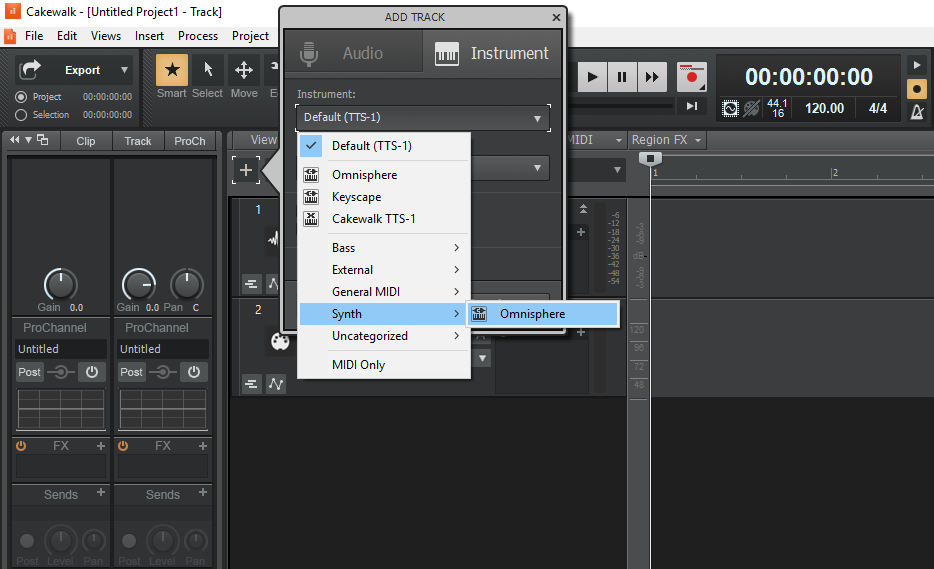Open track 1 take lanes icon
The height and width of the screenshot is (569, 934).
(251, 284)
